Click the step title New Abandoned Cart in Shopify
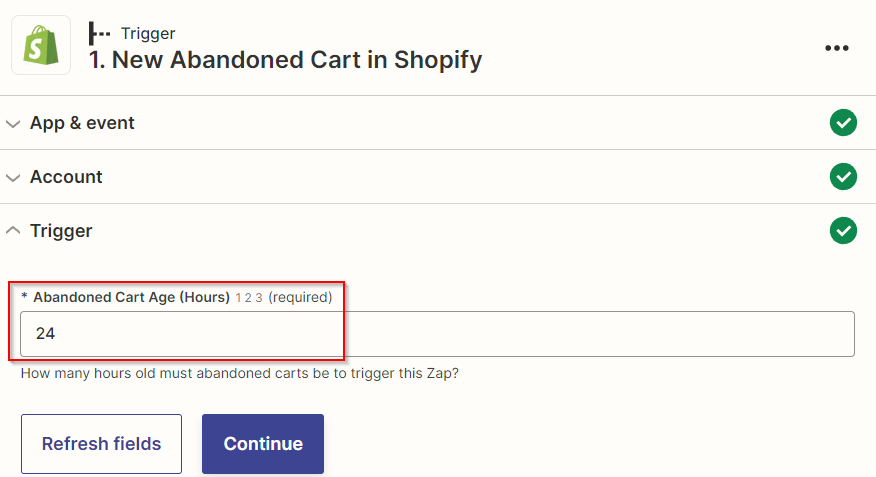876x477 pixels. point(285,60)
